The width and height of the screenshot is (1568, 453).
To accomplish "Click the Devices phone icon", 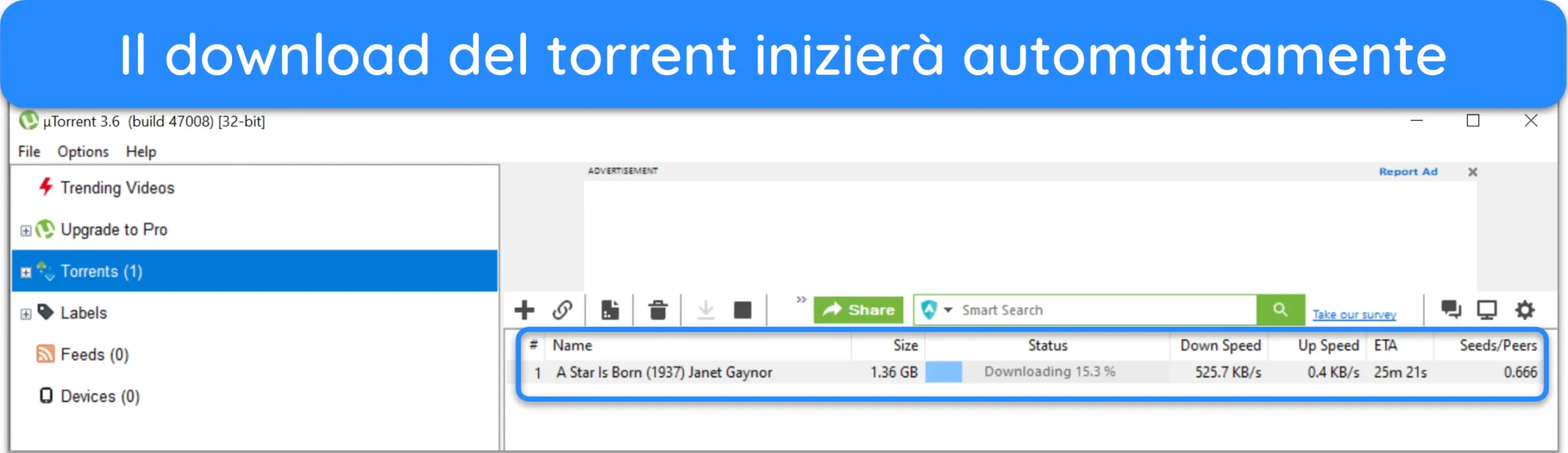I will point(46,395).
